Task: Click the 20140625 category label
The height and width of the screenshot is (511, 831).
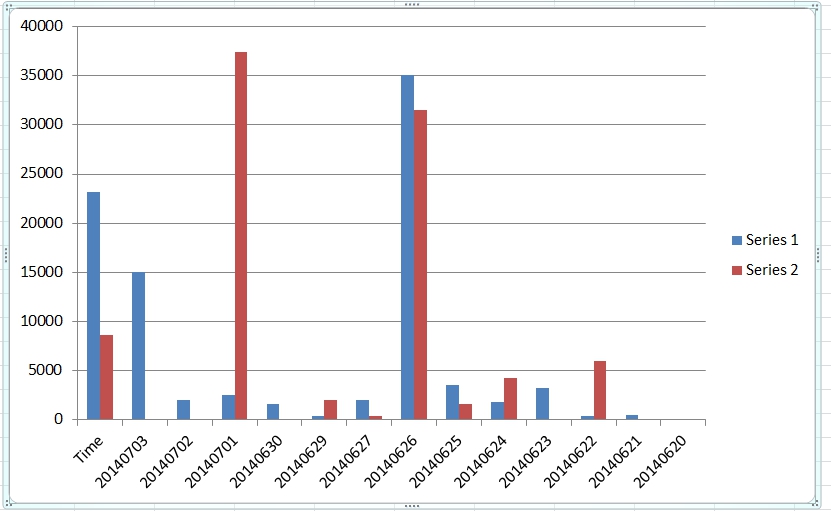Action: coord(436,461)
